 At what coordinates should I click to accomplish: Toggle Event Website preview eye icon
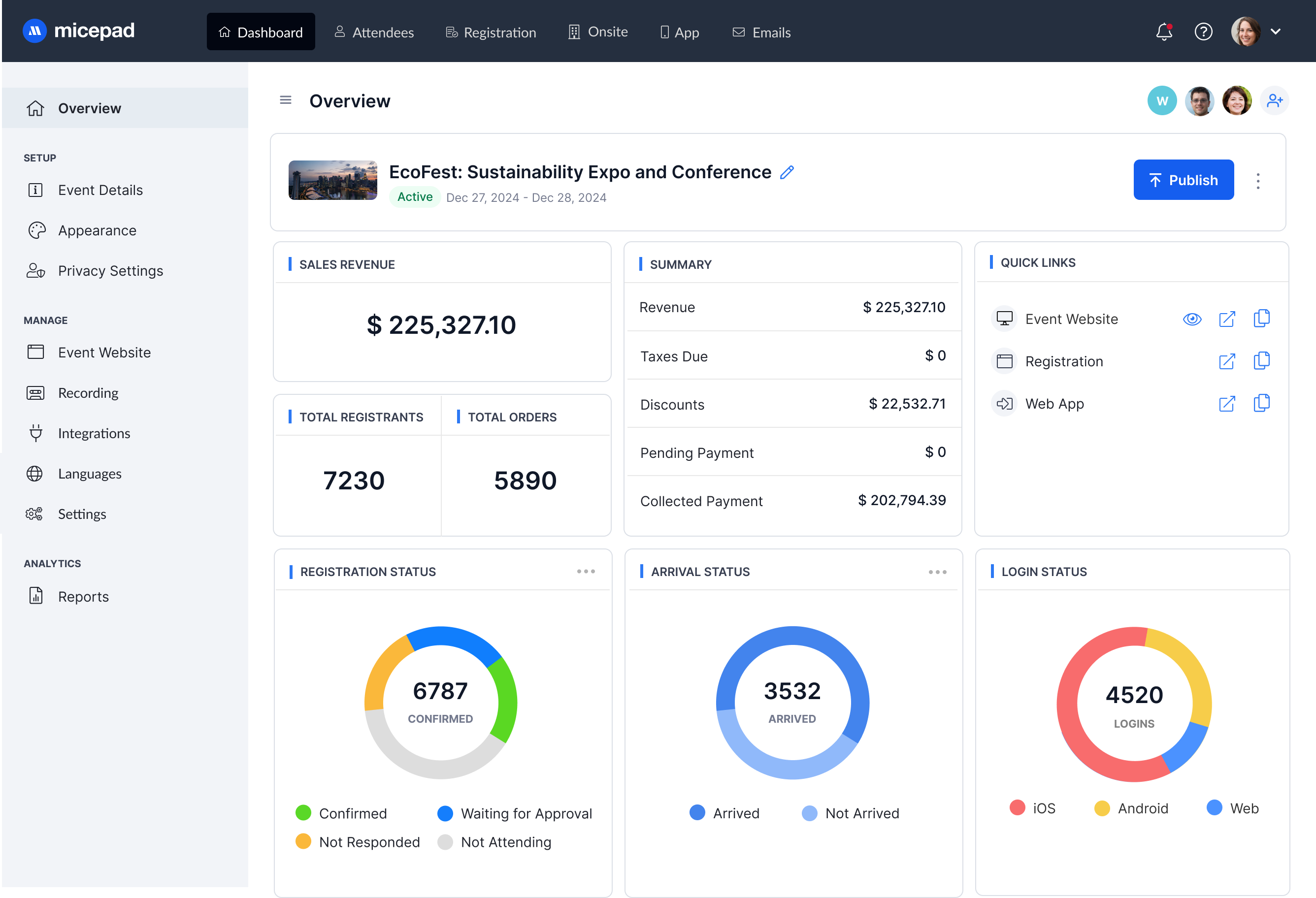1192,320
